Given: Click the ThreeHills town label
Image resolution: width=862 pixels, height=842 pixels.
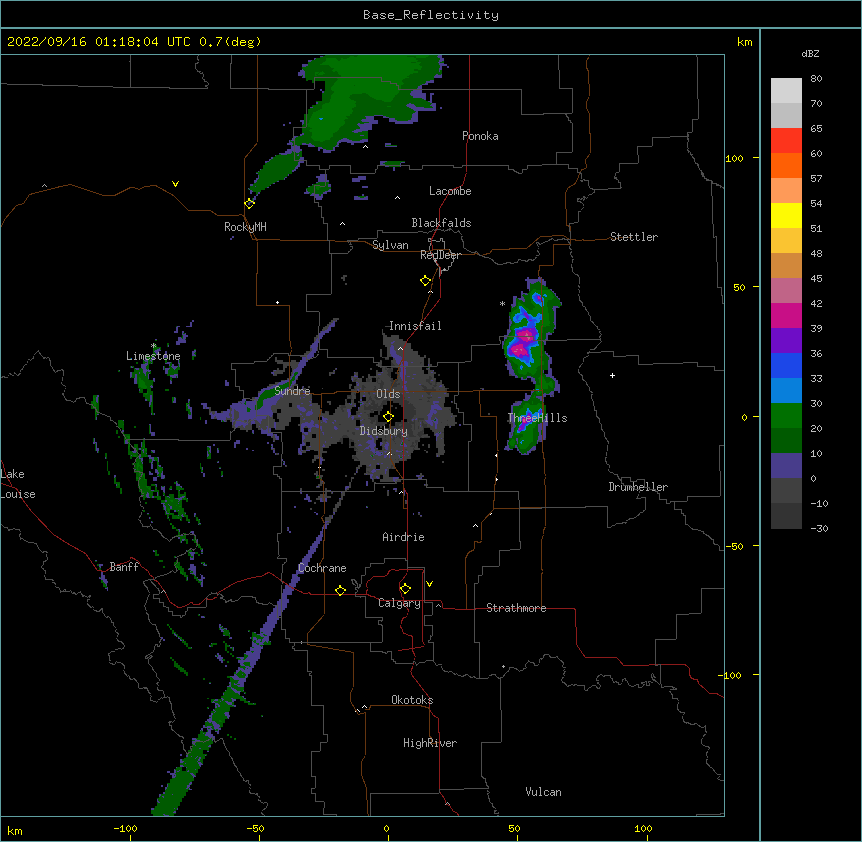Looking at the screenshot, I should tap(537, 418).
